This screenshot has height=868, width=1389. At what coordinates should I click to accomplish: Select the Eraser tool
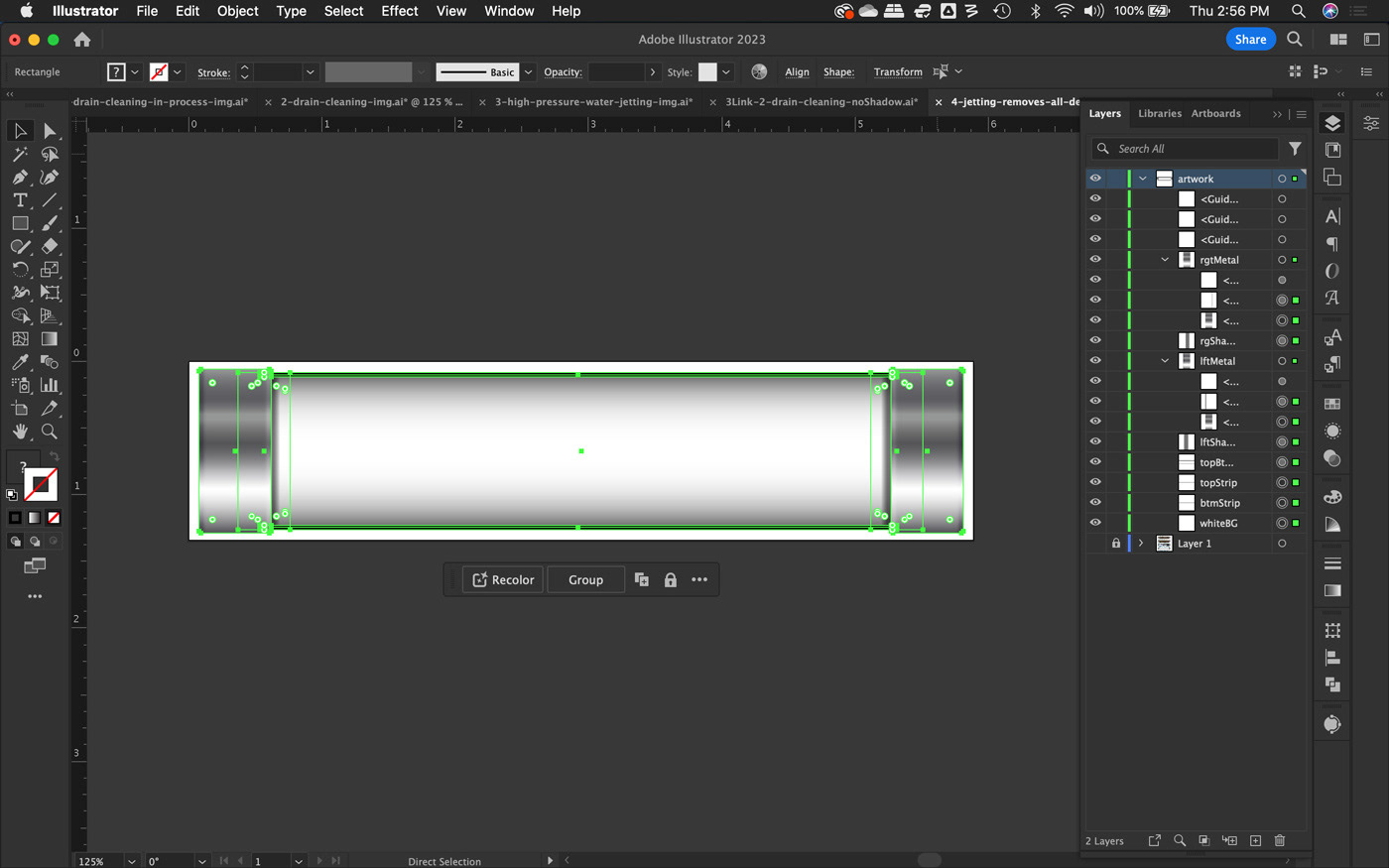pyautogui.click(x=50, y=246)
